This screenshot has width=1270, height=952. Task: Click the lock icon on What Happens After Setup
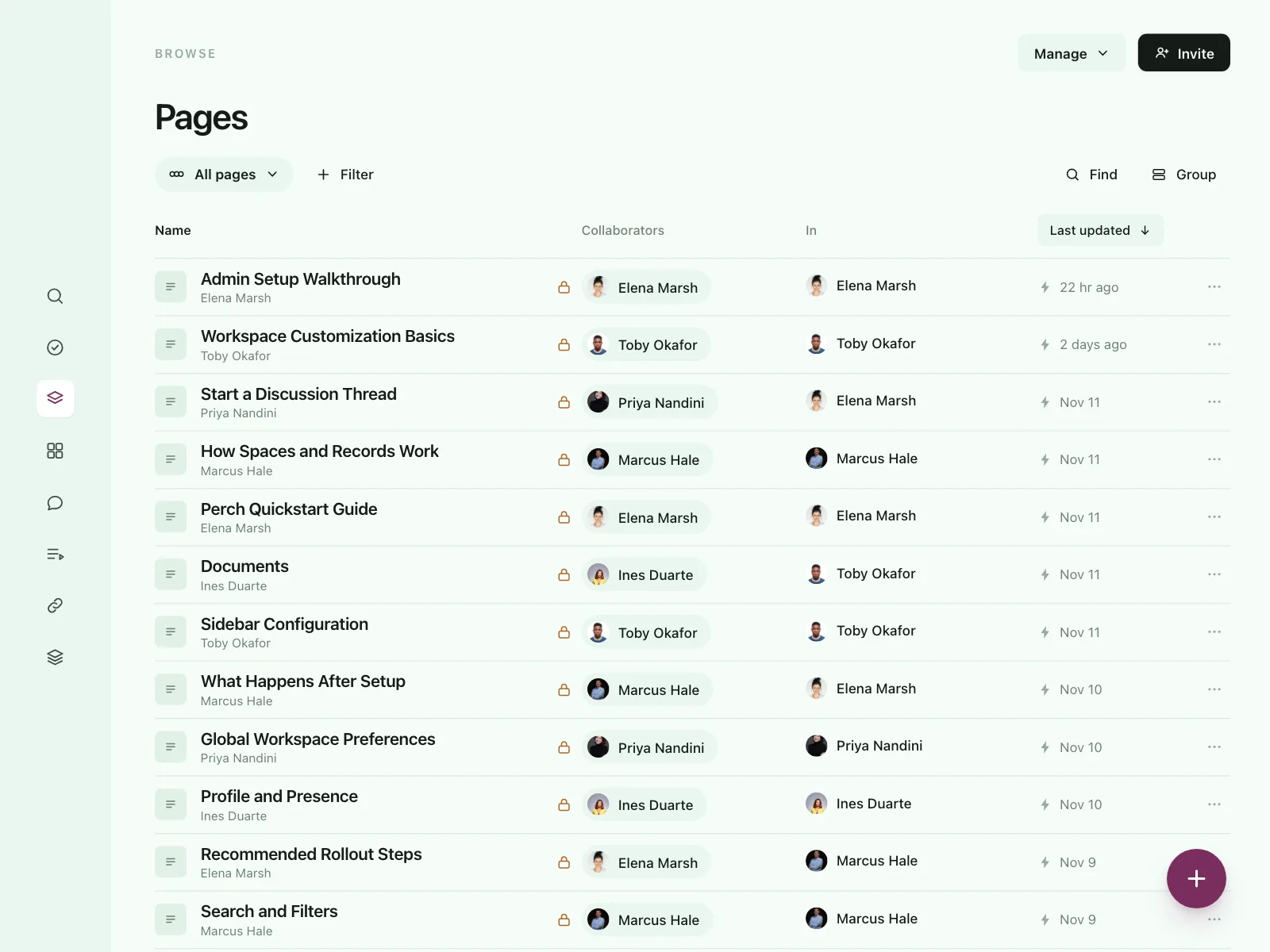564,690
